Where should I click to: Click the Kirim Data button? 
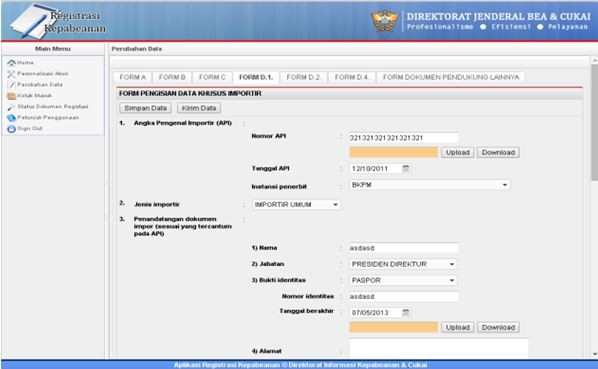(x=199, y=108)
